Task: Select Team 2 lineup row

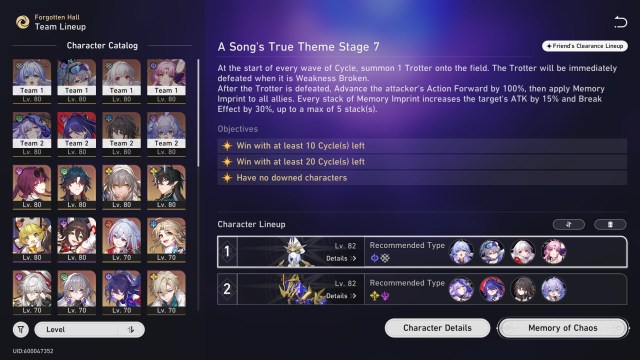Action: pyautogui.click(x=422, y=289)
